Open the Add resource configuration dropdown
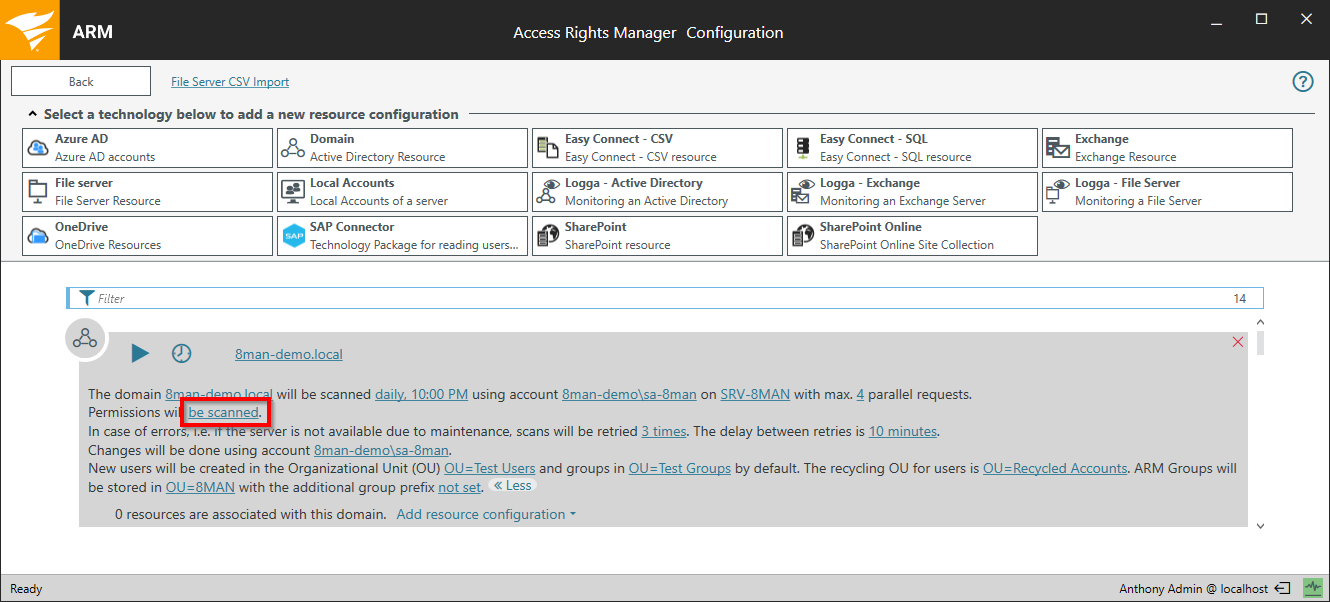This screenshot has height=602, width=1330. 486,514
